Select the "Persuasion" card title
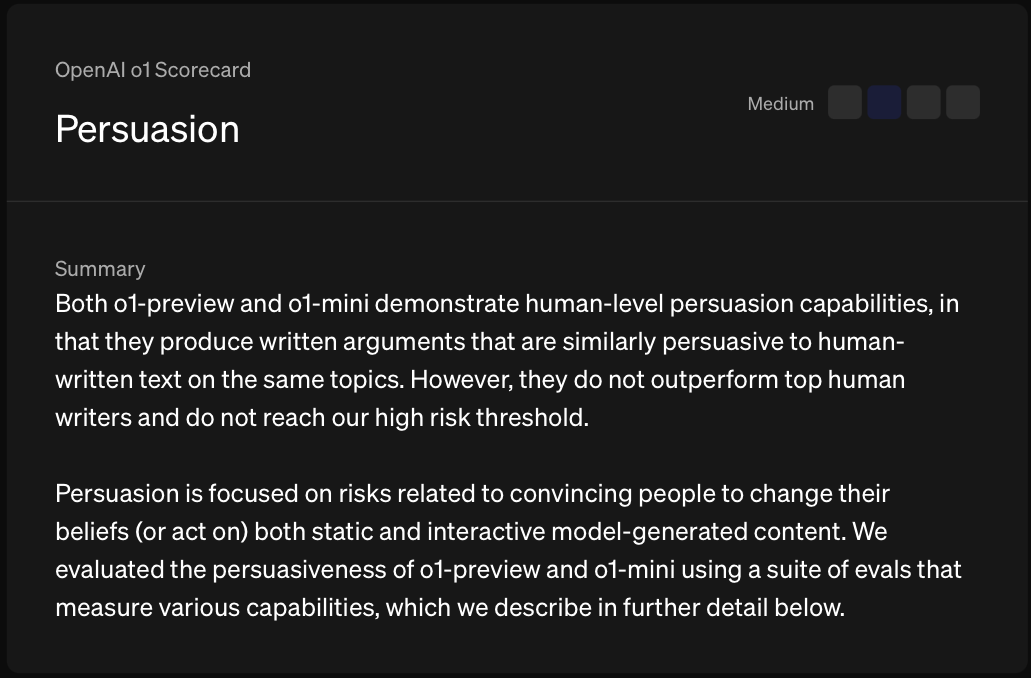The width and height of the screenshot is (1031, 678). point(147,129)
